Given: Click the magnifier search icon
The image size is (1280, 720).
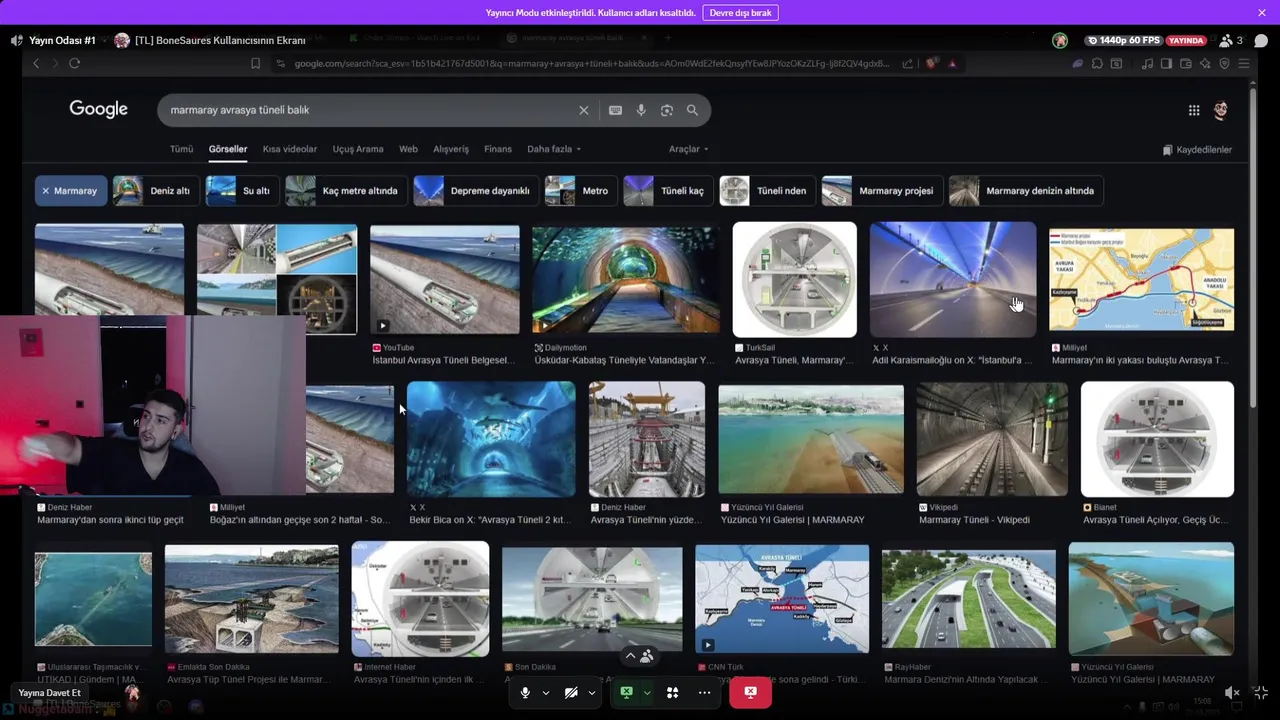Looking at the screenshot, I should 692,110.
